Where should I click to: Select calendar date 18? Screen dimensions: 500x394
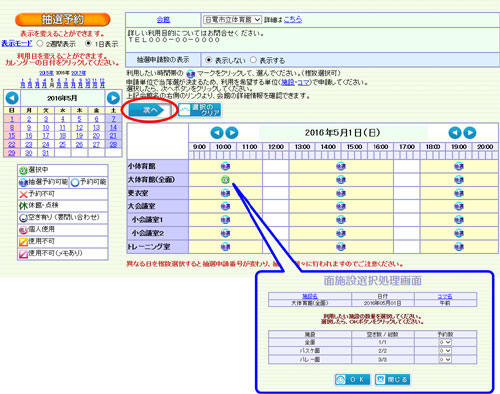62,136
